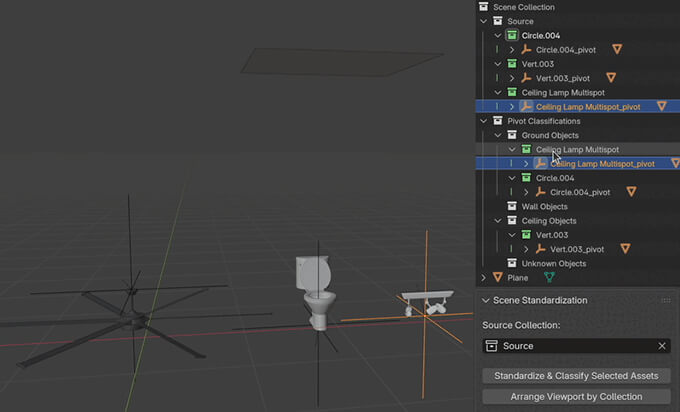
Task: Clear the Source Collection field with X
Action: click(661, 346)
